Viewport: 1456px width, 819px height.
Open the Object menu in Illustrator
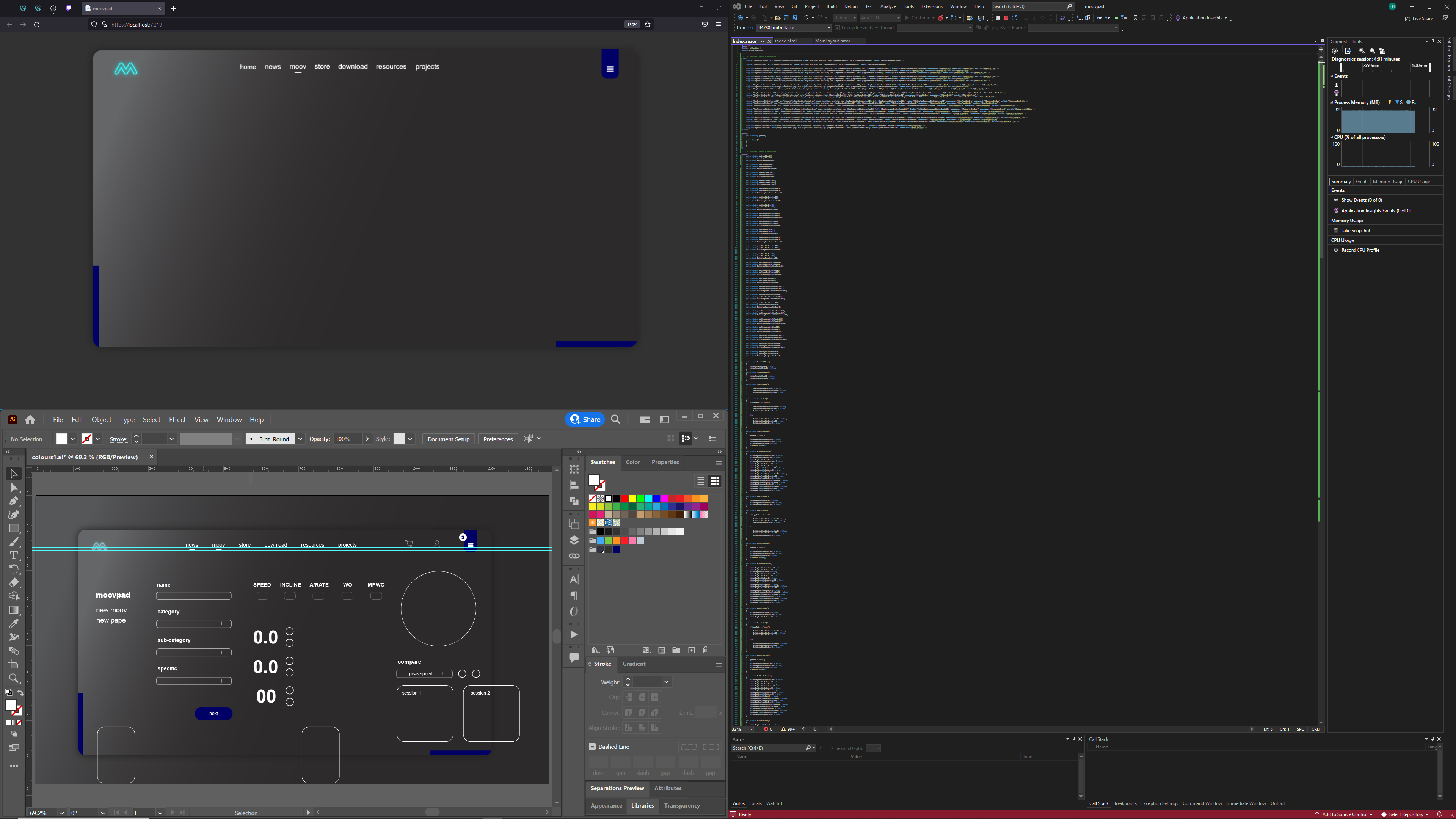[101, 419]
